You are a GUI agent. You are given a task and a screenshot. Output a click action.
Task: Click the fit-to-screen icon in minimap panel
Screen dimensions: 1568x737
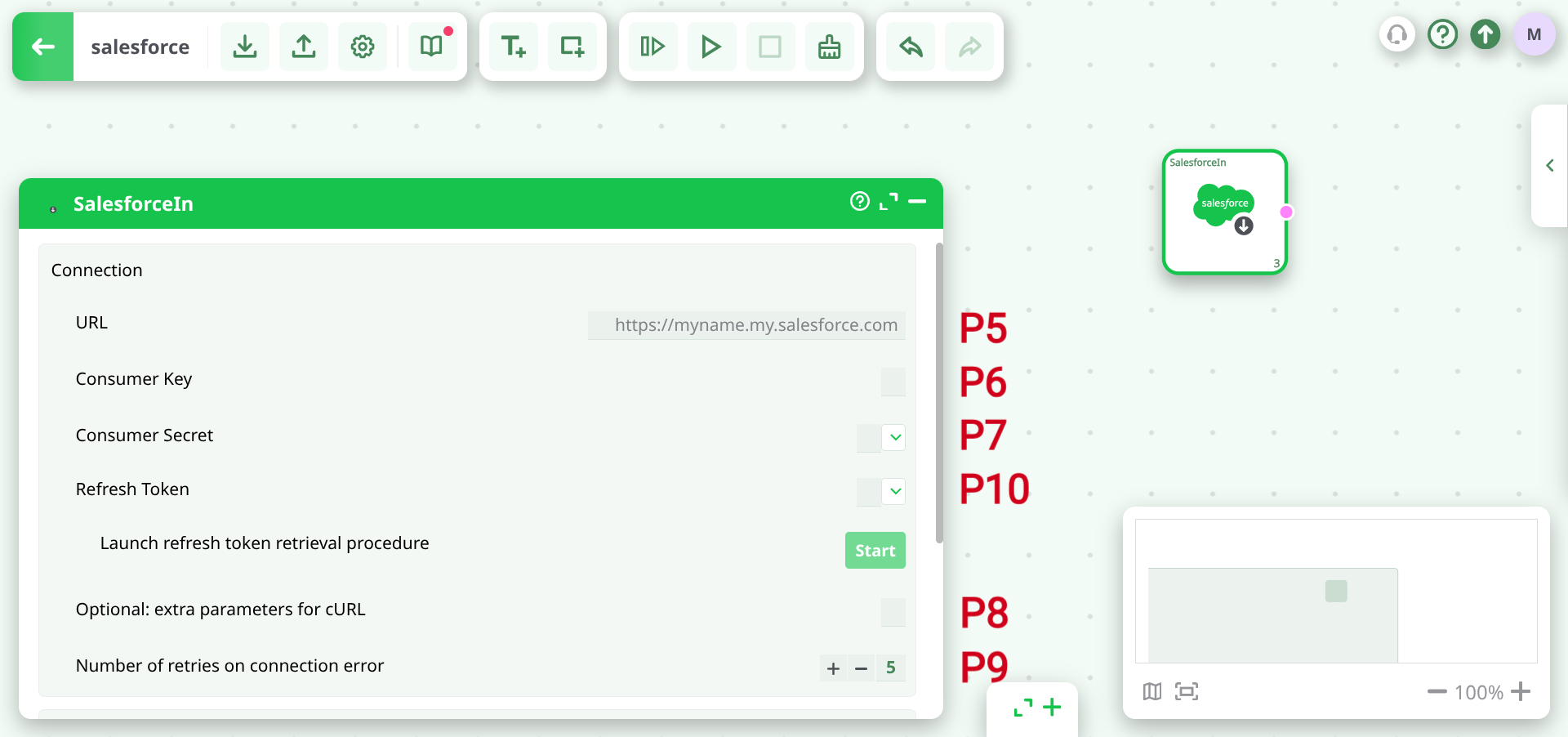point(1187,692)
